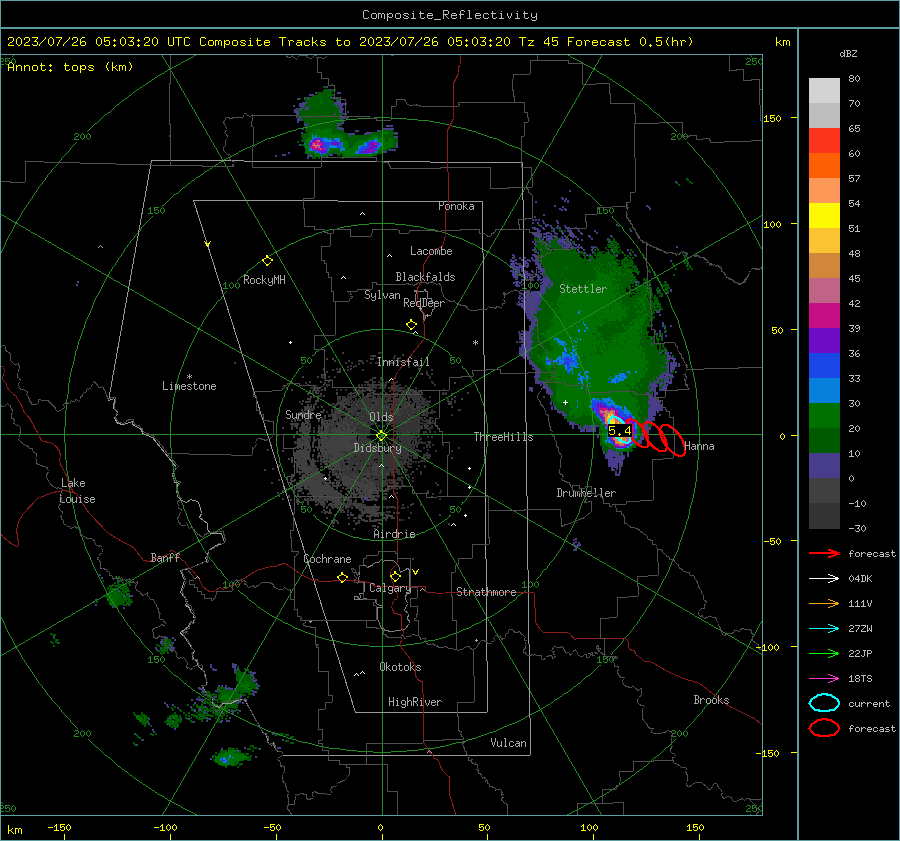This screenshot has height=841, width=900.
Task: Click the RockyMH label
Action: pos(264,280)
